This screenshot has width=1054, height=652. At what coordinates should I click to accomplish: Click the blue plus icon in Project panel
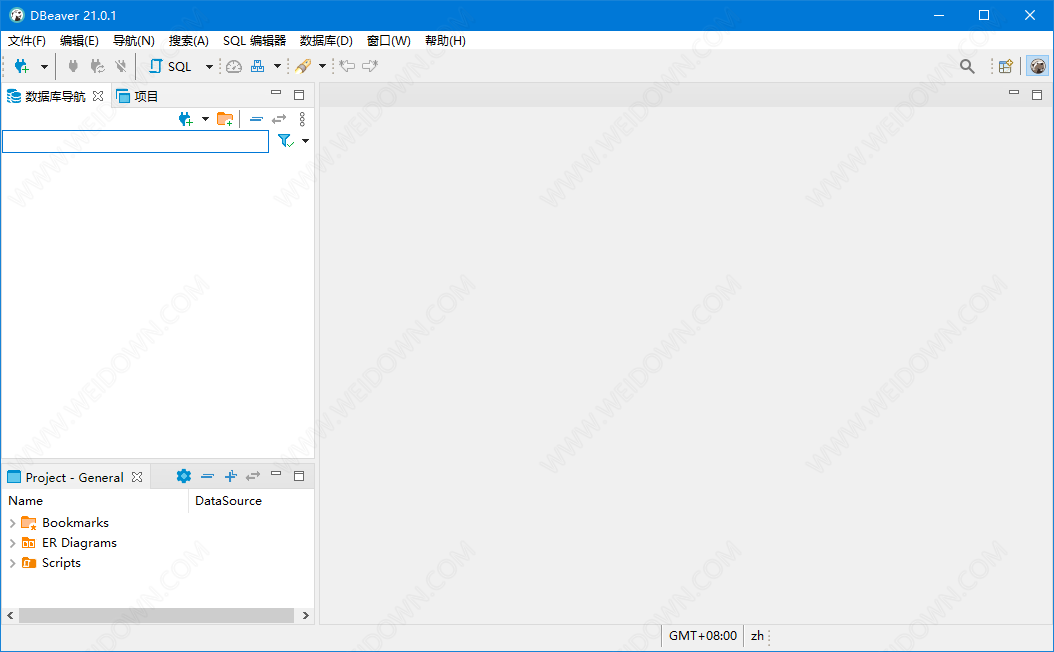point(231,476)
